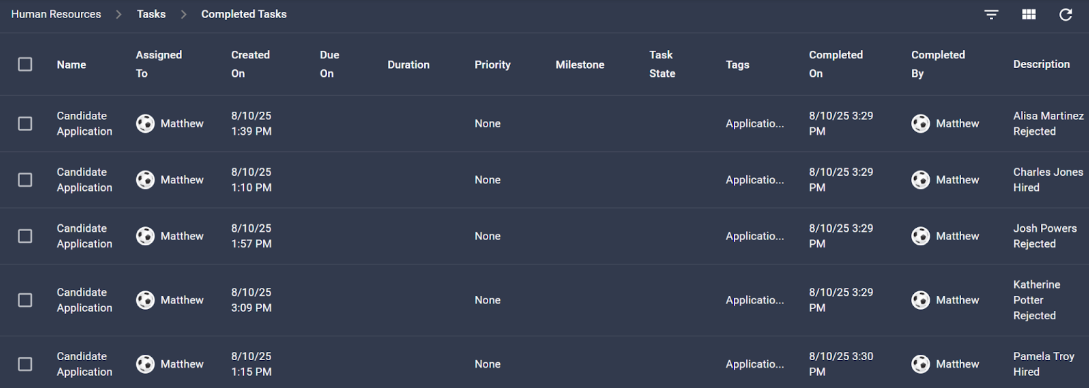Refresh the completed tasks list

1065,15
